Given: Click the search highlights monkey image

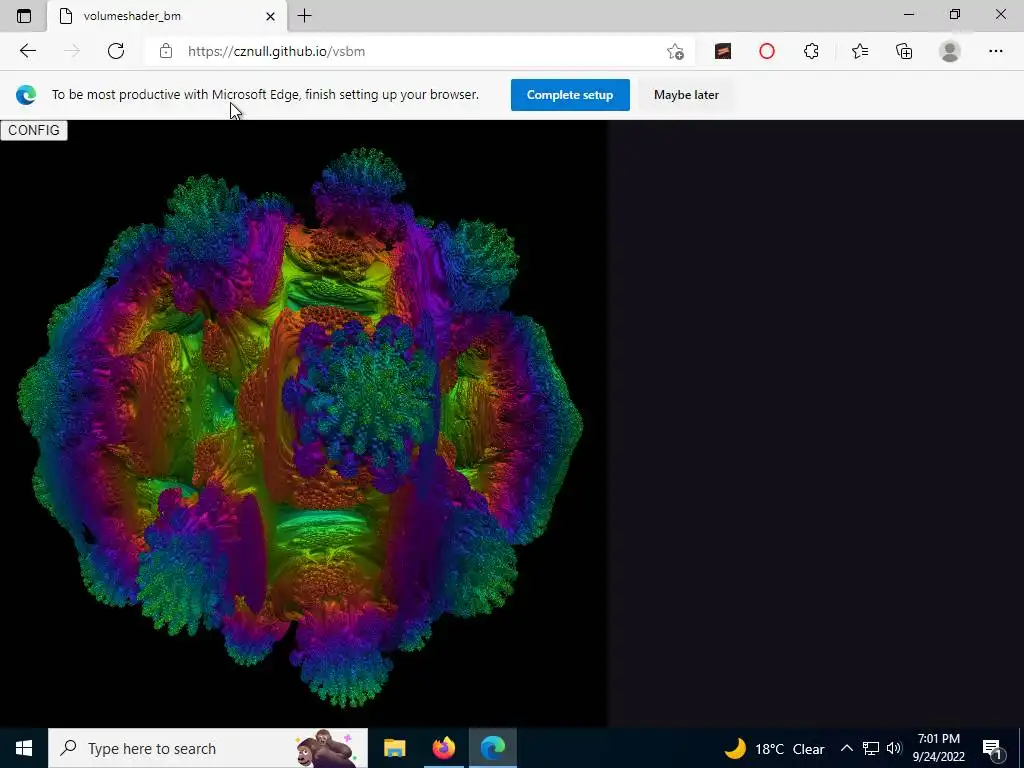Looking at the screenshot, I should pyautogui.click(x=326, y=748).
